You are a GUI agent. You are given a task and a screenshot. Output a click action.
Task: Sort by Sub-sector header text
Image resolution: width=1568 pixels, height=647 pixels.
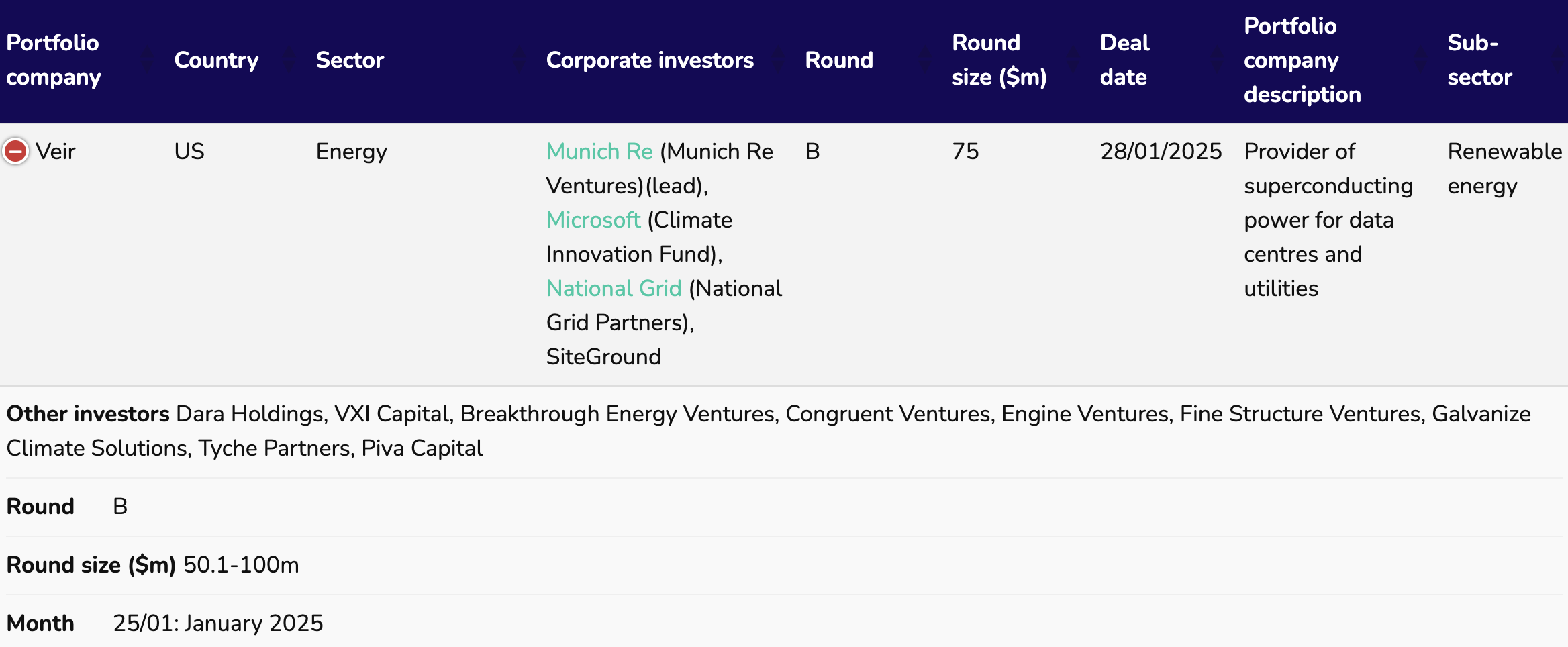coord(1480,60)
